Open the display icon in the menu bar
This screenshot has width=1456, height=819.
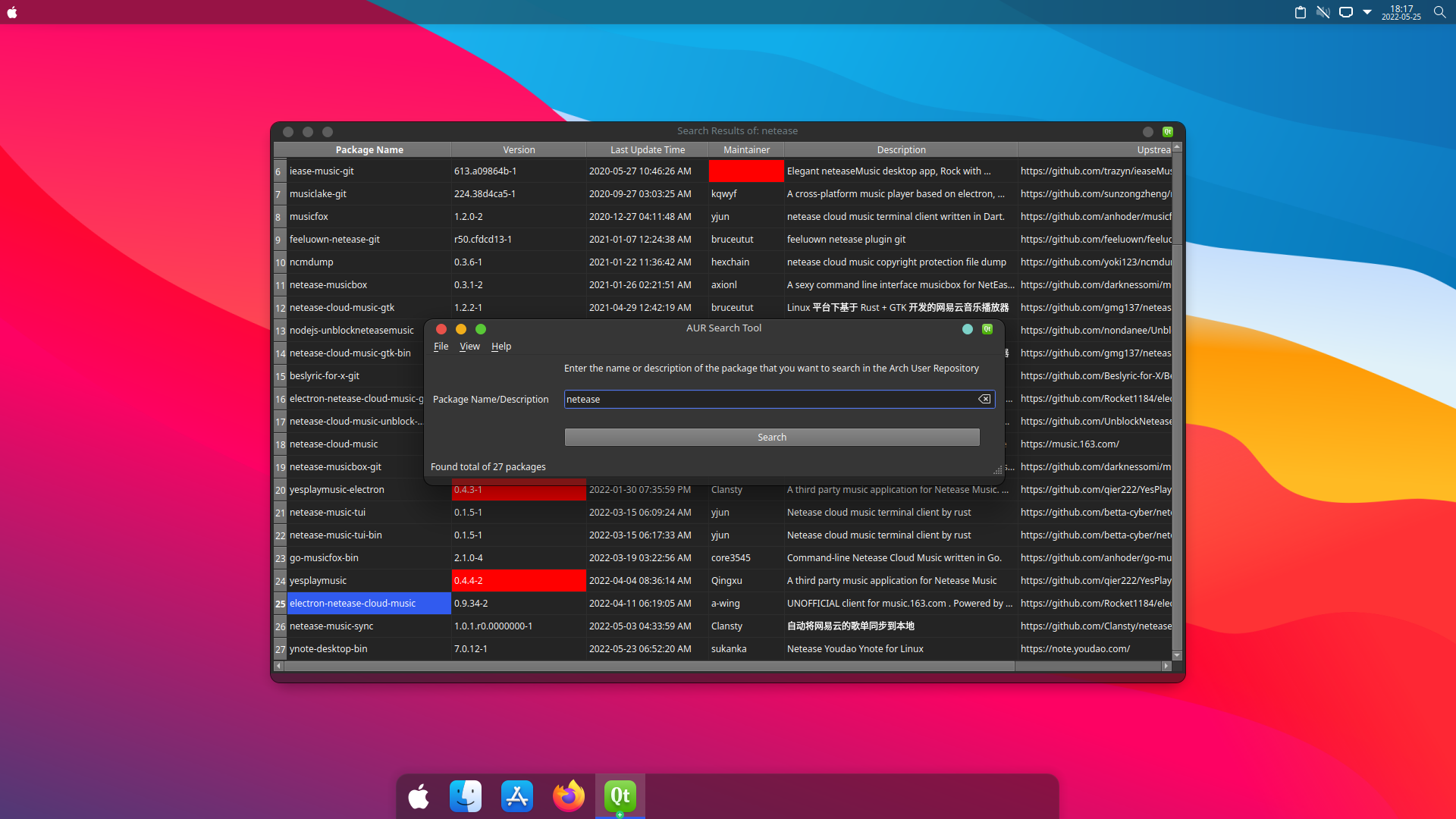click(1346, 12)
